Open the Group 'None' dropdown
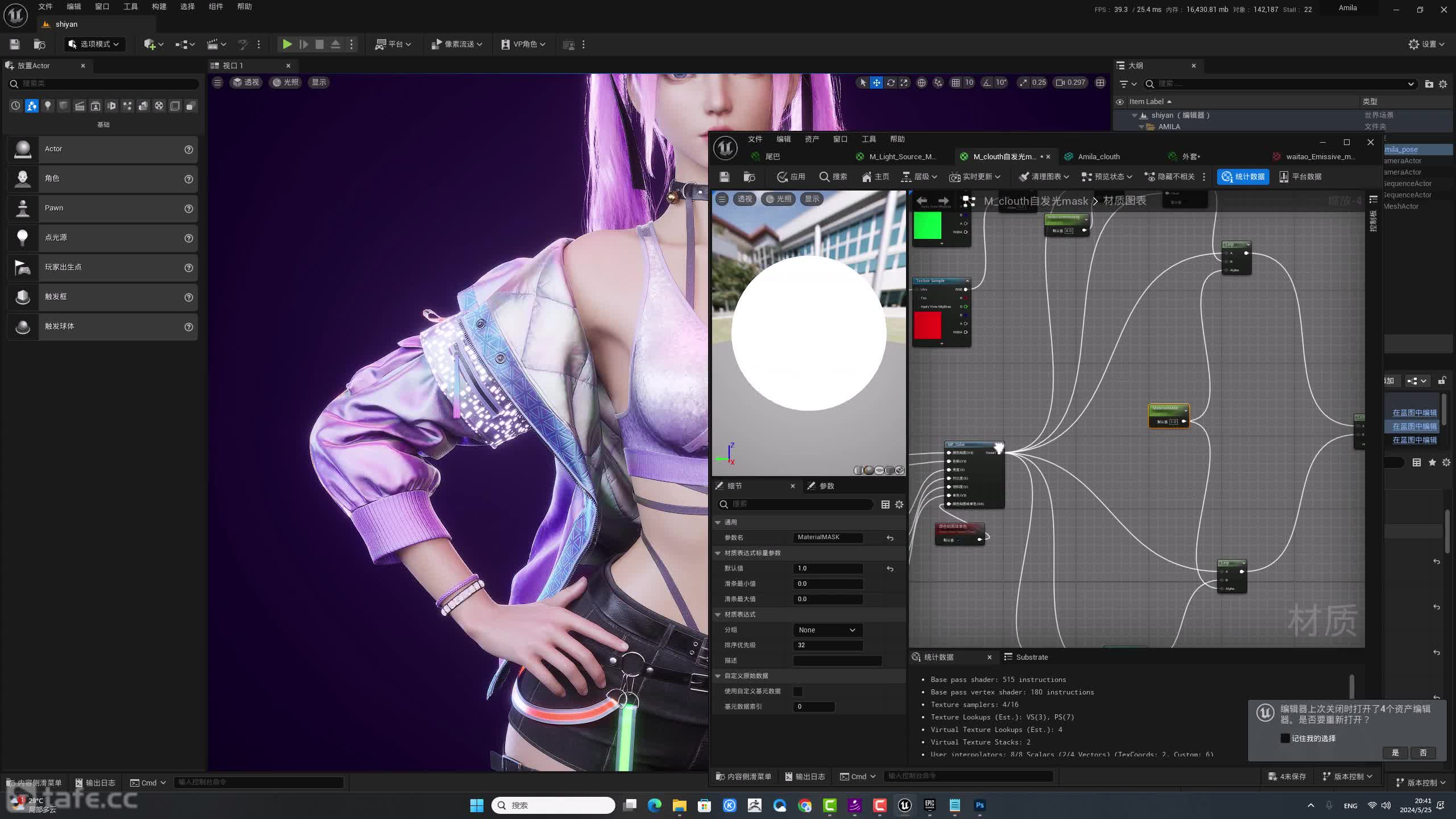The image size is (1456, 819). point(828,630)
